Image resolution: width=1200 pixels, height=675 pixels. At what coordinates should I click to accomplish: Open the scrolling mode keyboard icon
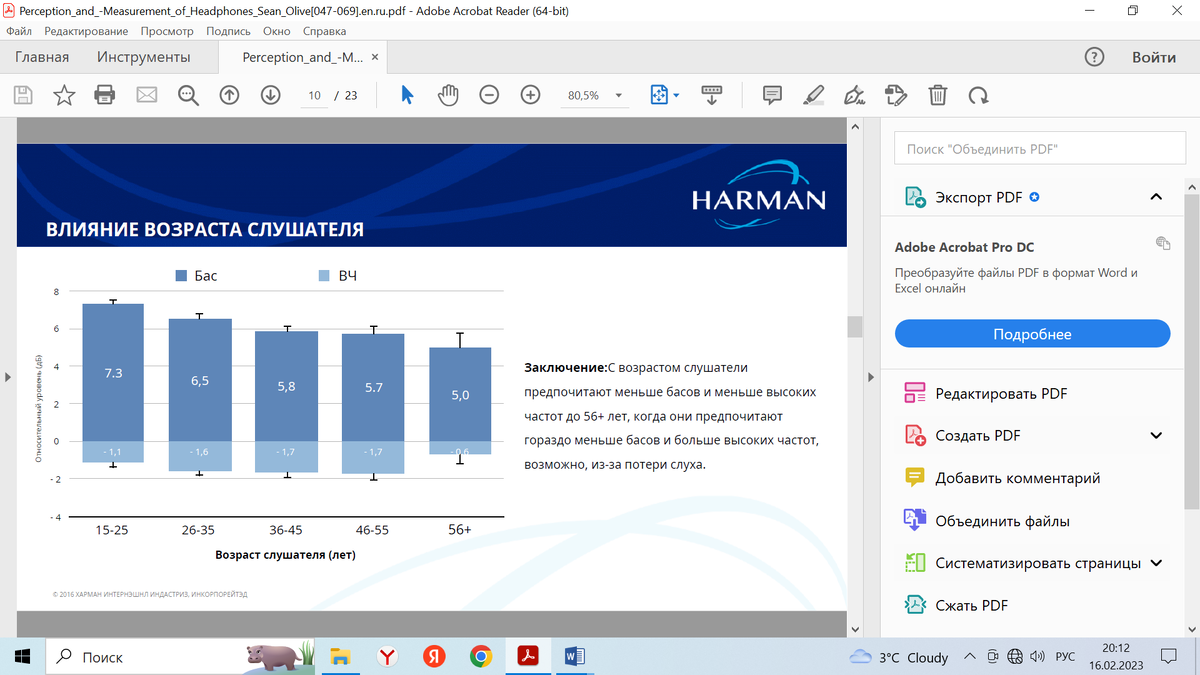point(712,95)
